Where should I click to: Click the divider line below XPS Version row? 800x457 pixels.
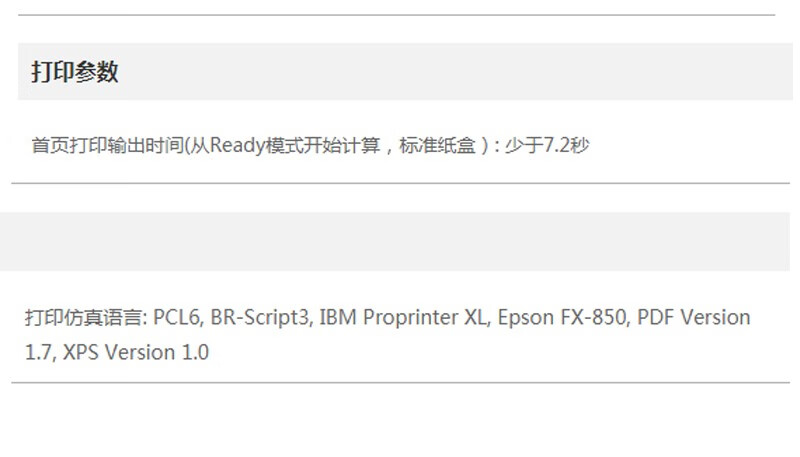tap(401, 383)
